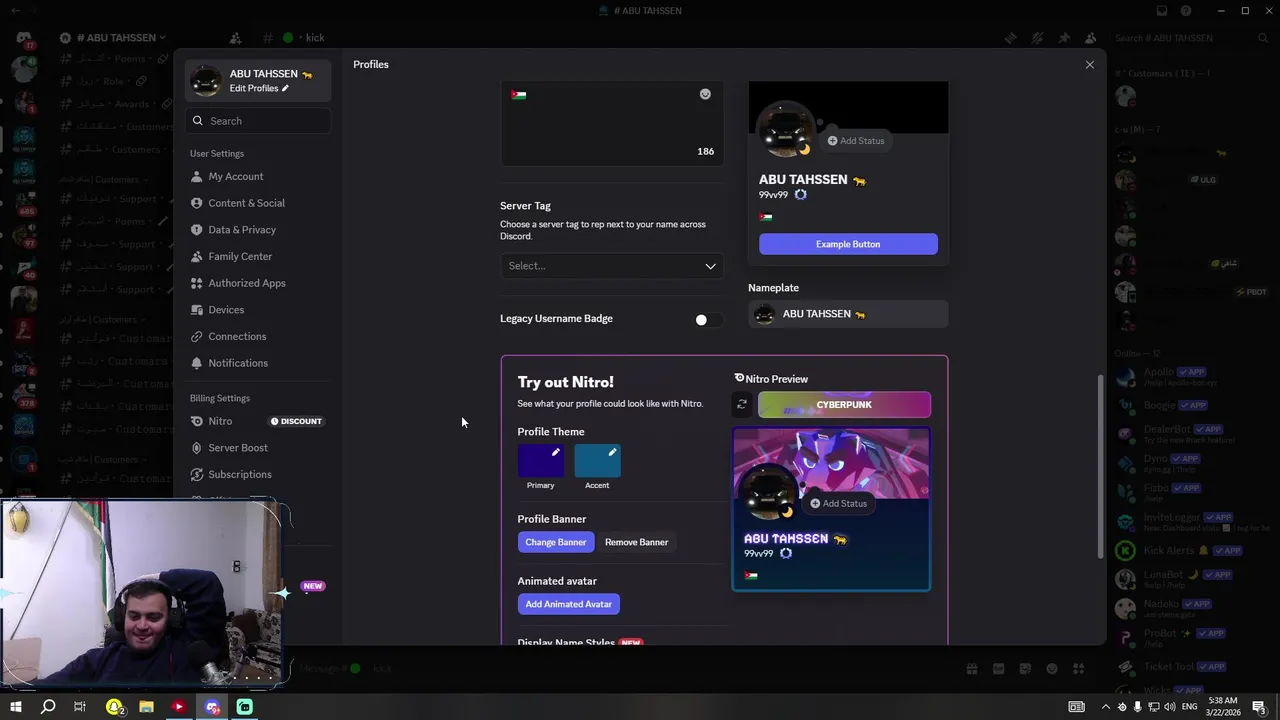This screenshot has height=720, width=1280.
Task: Edit the Primary profile theme color
Action: click(x=541, y=461)
